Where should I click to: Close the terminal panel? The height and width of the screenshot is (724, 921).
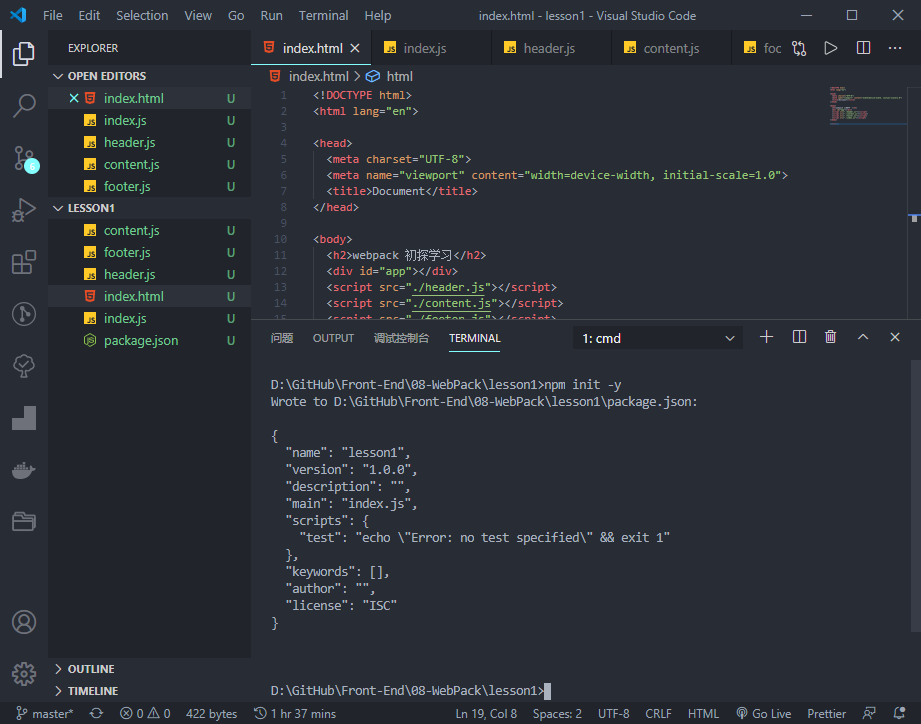(895, 337)
